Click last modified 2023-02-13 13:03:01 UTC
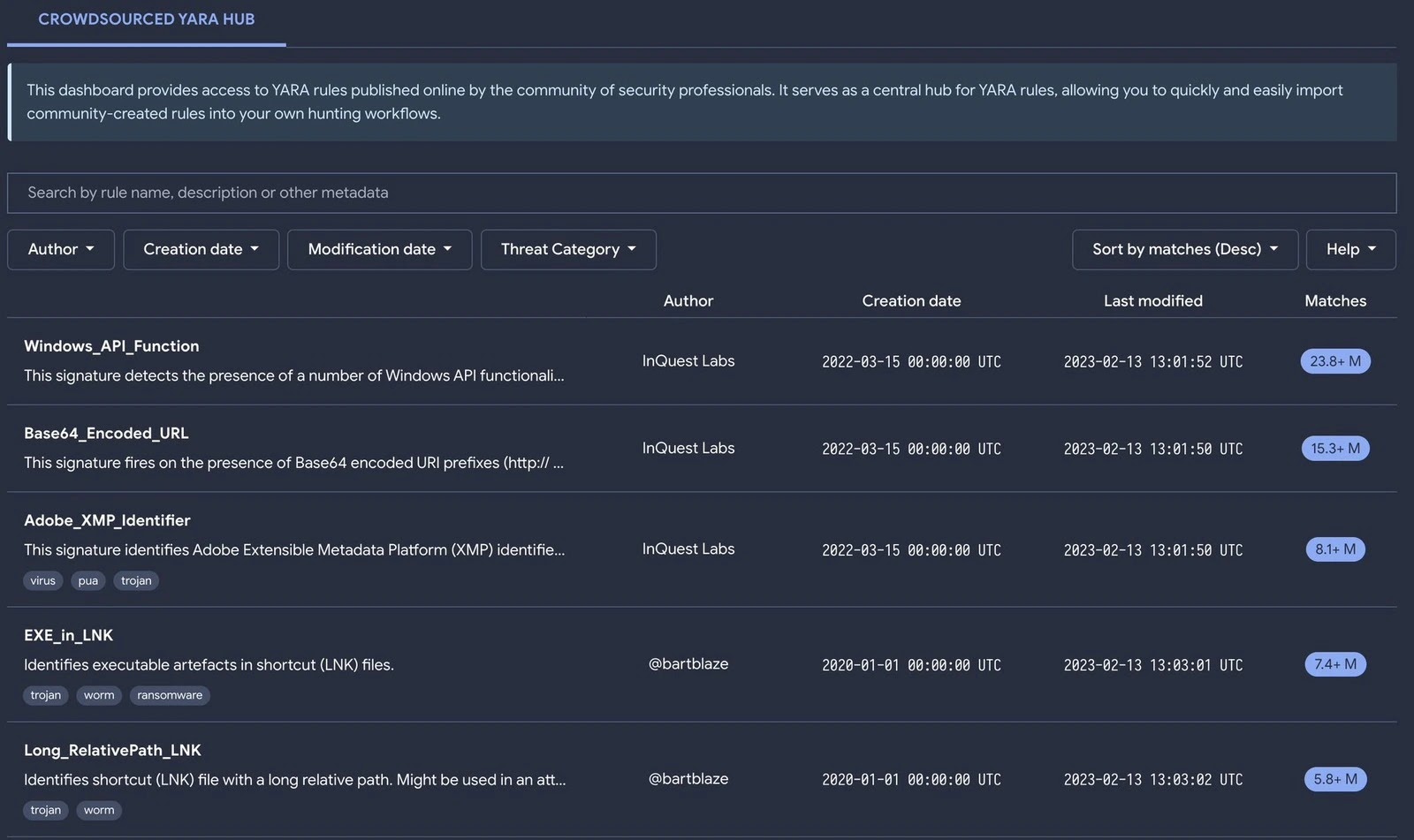This screenshot has width=1414, height=840. (1153, 665)
